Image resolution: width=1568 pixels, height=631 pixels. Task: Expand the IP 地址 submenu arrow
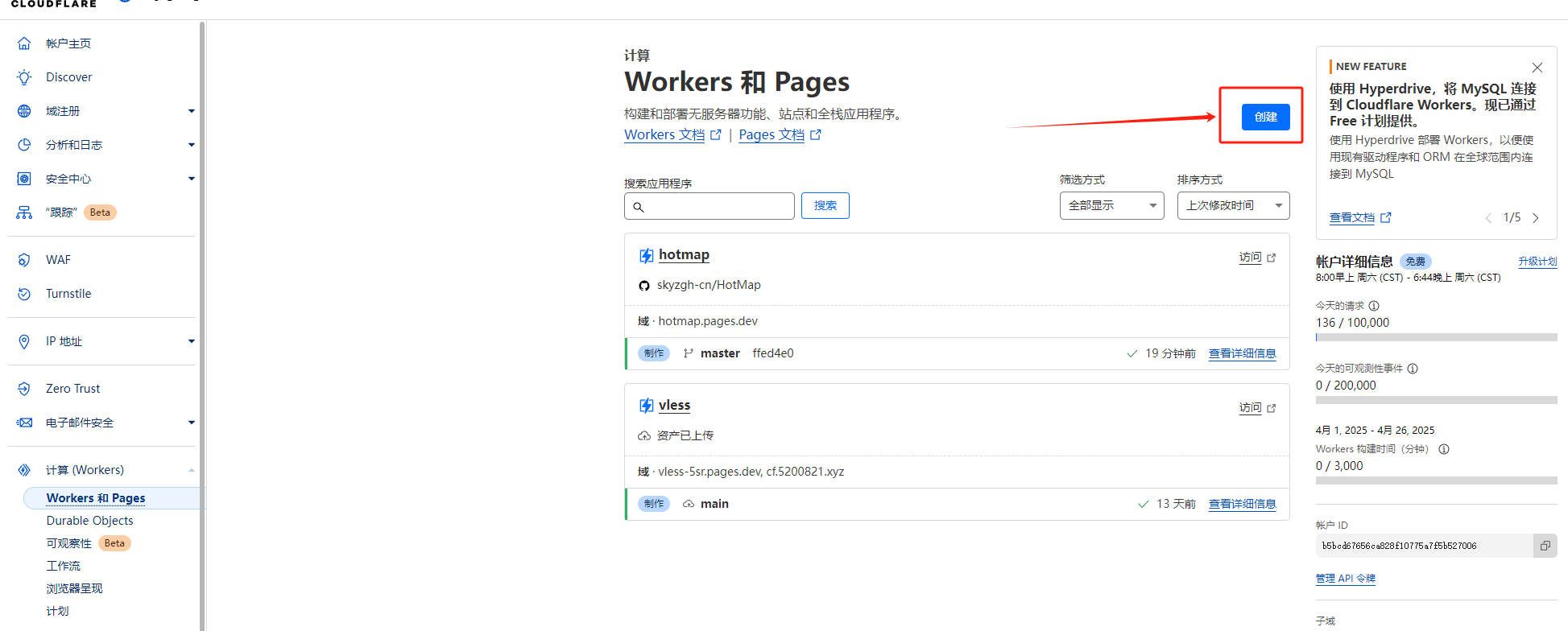click(x=192, y=341)
